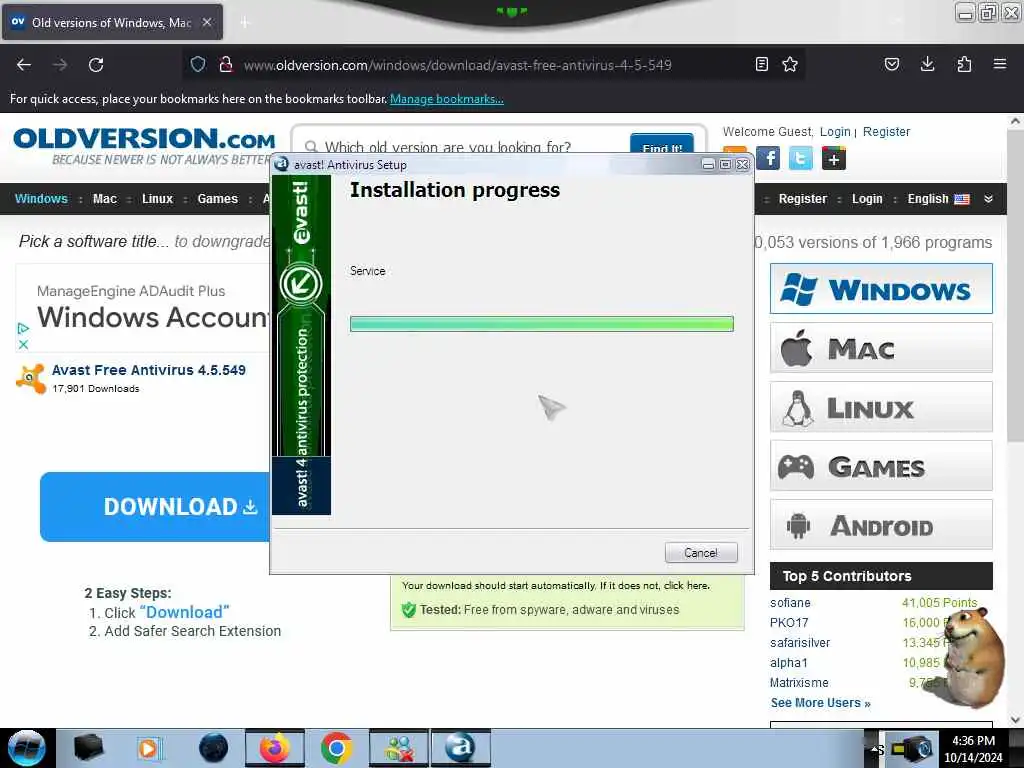
Task: Close the ad with the X icon
Action: pos(23,344)
